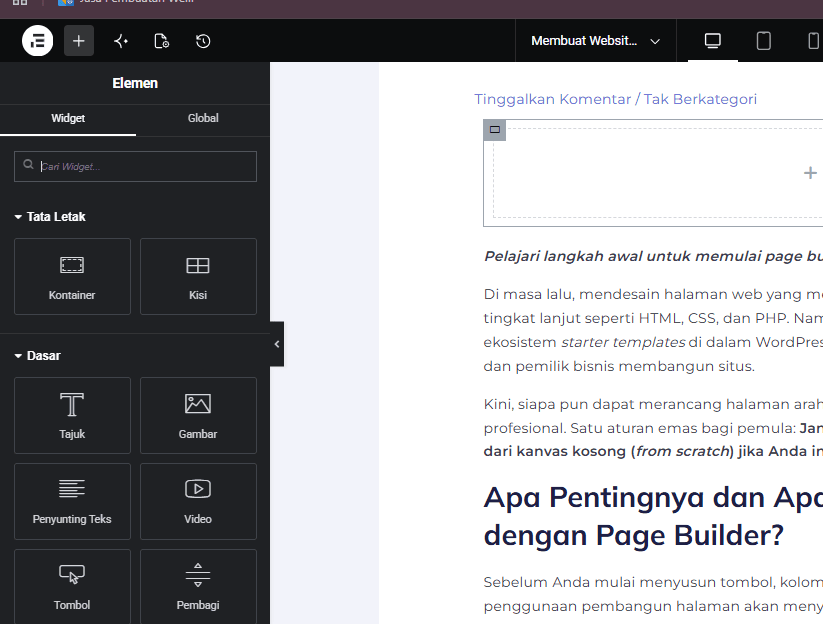This screenshot has height=624, width=823.
Task: Click the Add Element plus button
Action: tap(79, 40)
